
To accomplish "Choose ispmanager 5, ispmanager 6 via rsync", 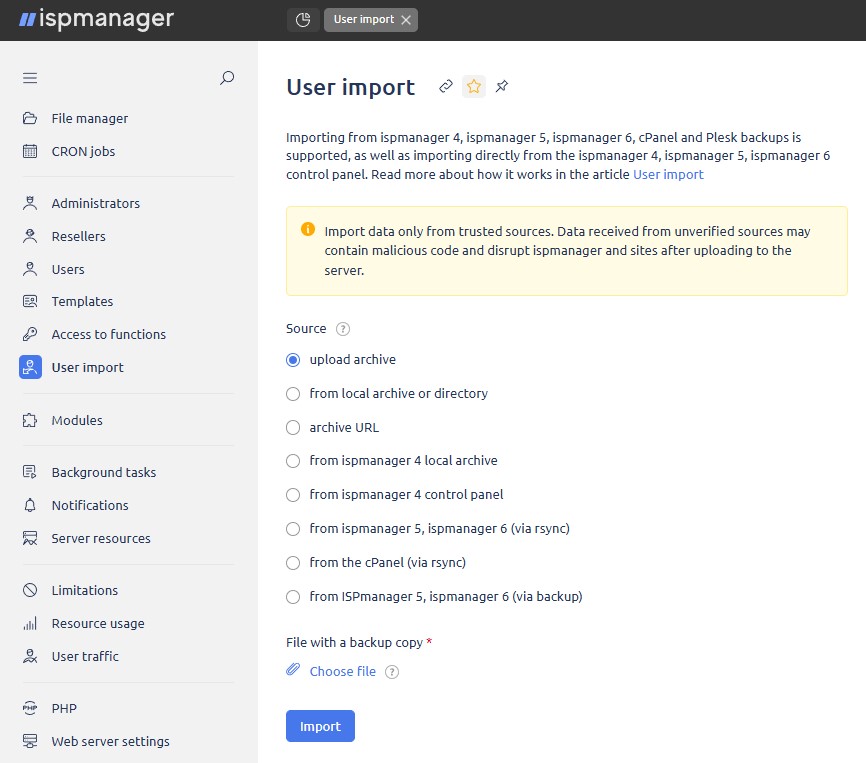I will (x=293, y=529).
